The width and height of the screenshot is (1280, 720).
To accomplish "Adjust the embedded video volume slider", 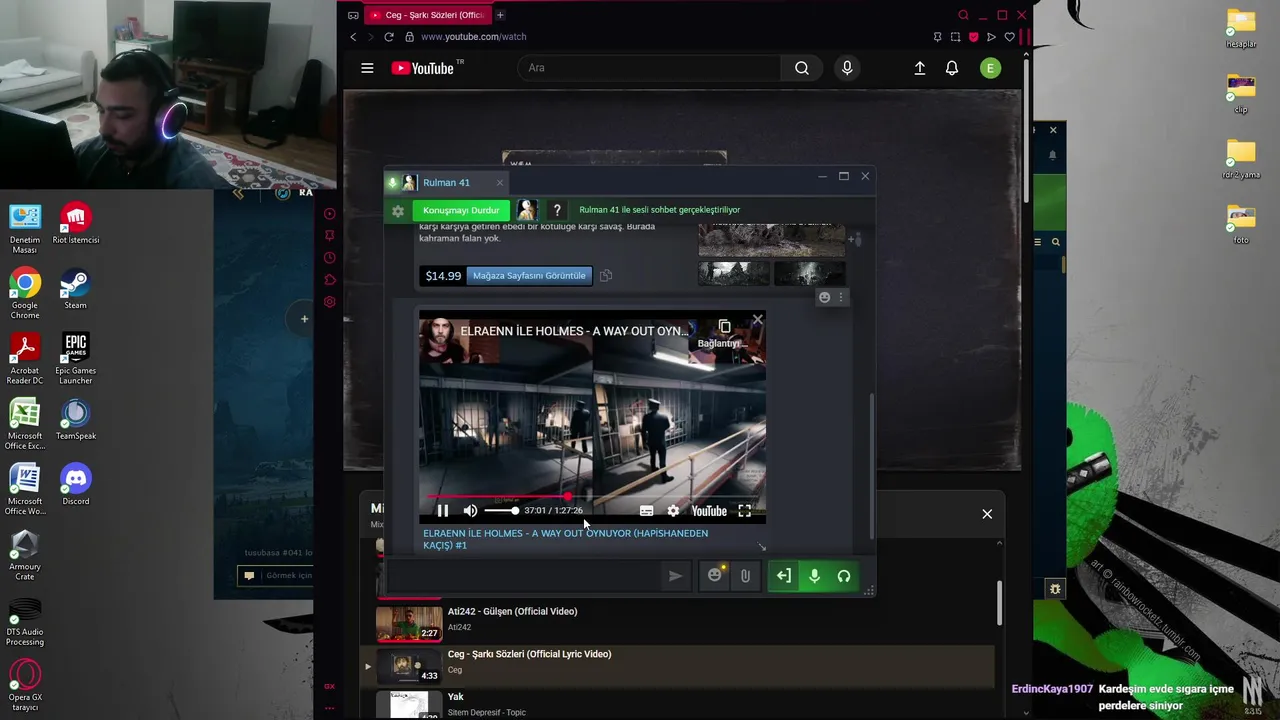I will tap(501, 511).
